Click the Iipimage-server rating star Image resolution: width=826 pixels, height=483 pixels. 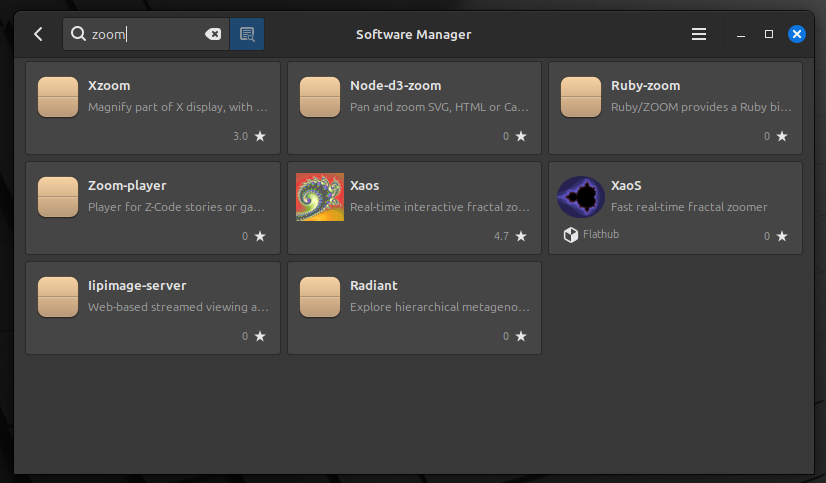pyautogui.click(x=260, y=337)
